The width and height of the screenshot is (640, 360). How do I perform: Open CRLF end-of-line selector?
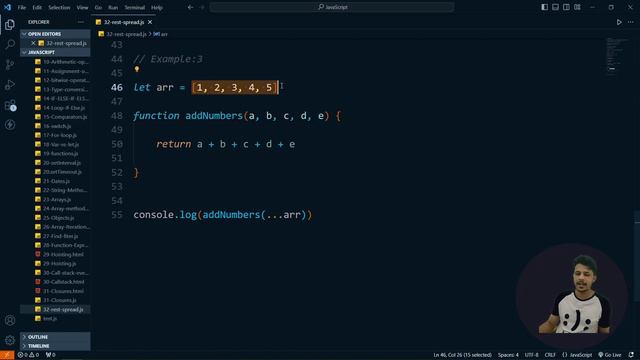(x=550, y=355)
